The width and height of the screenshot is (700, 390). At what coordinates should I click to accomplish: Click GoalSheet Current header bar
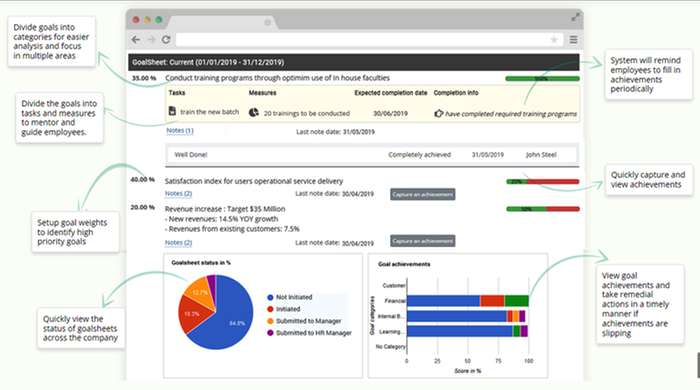[x=354, y=62]
